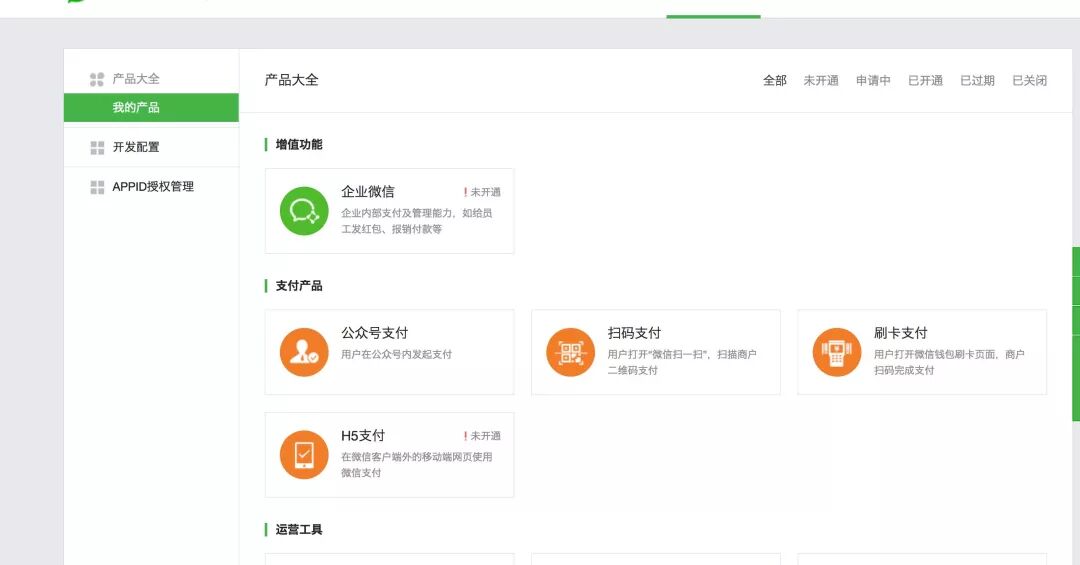The height and width of the screenshot is (565, 1080).
Task: Click 企业微信 description about 企业内部支付
Action: (417, 221)
